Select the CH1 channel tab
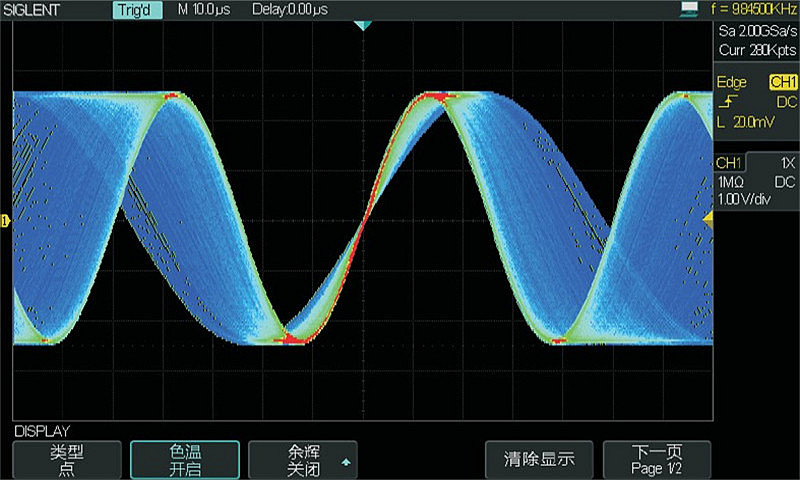 click(x=729, y=163)
